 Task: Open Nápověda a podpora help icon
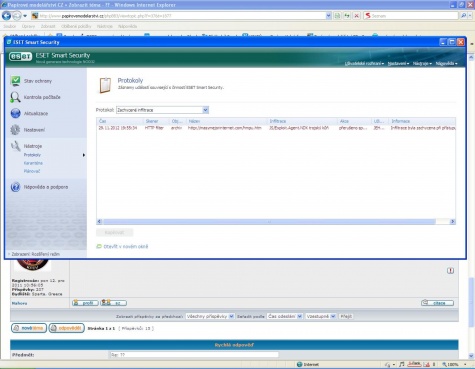(15, 187)
